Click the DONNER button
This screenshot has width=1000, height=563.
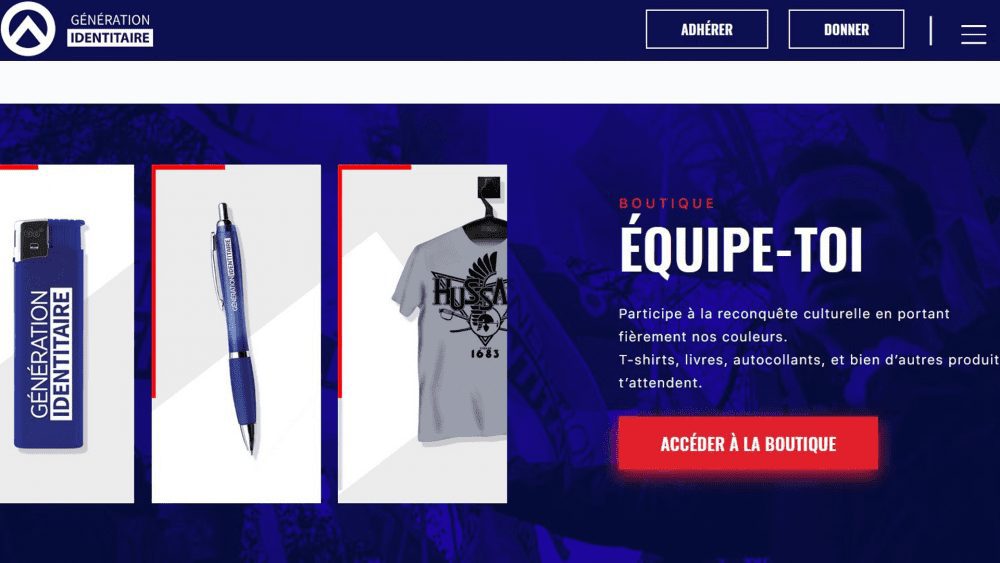point(846,29)
